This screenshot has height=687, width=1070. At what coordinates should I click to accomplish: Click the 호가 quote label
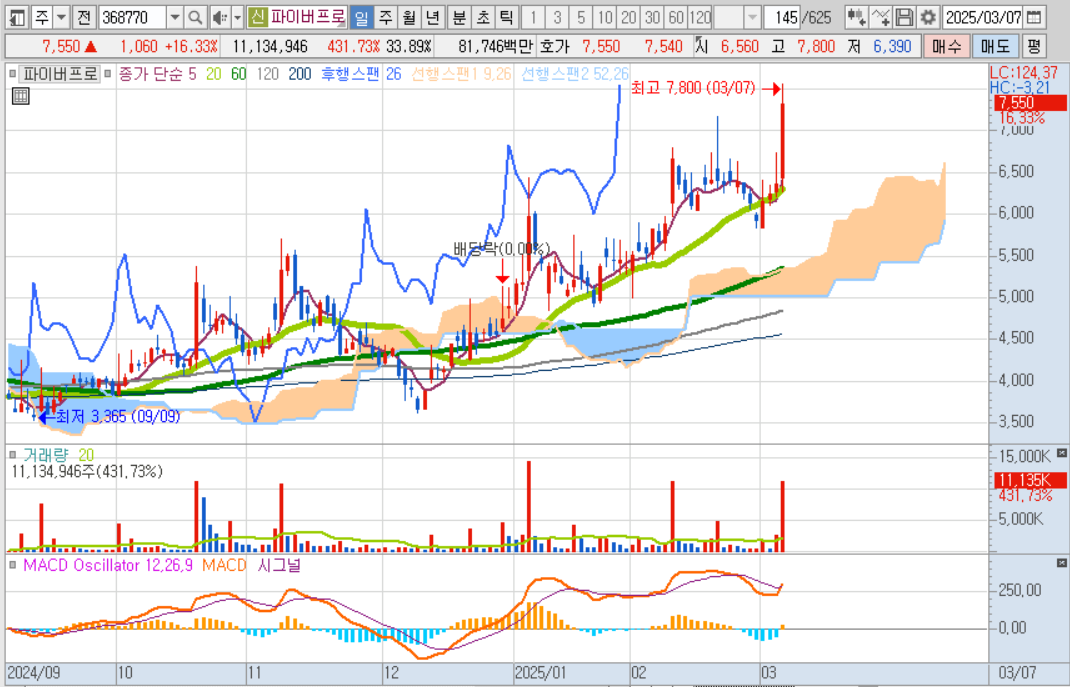point(553,46)
